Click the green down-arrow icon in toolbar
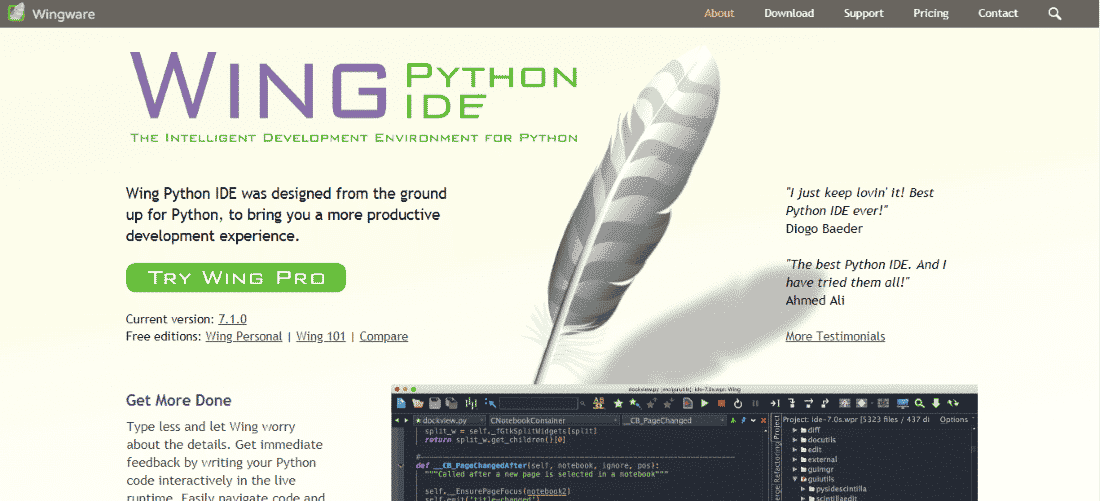 [x=936, y=403]
